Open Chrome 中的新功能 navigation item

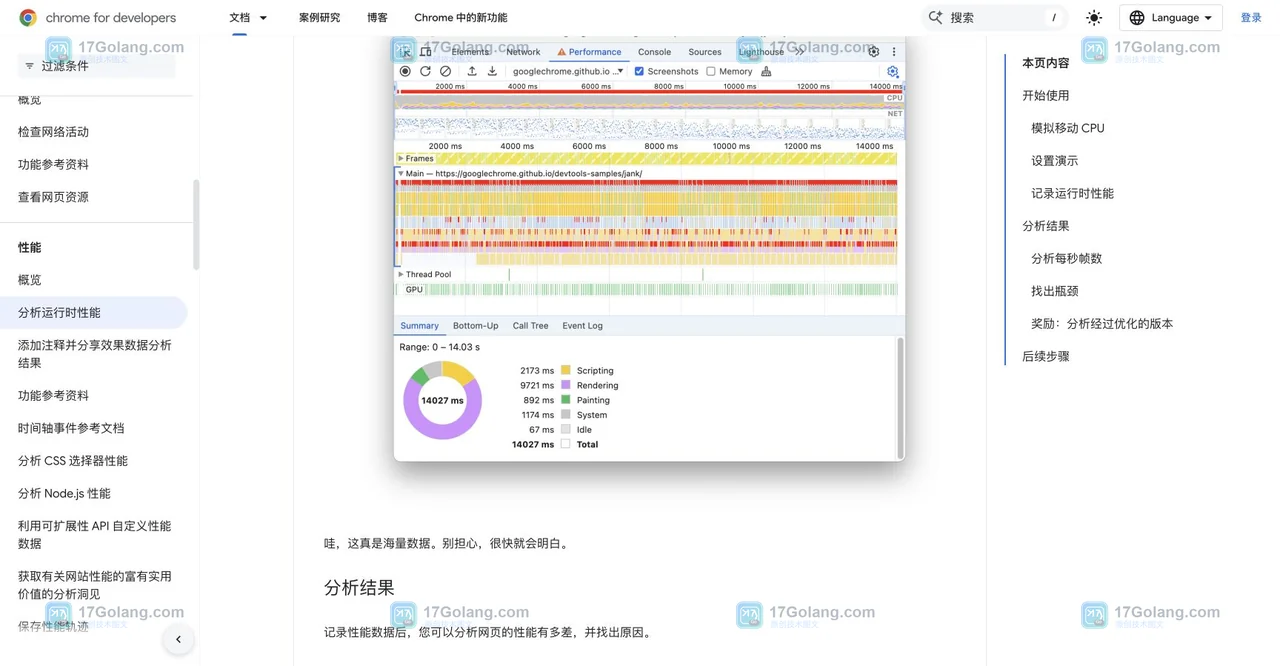tap(460, 17)
